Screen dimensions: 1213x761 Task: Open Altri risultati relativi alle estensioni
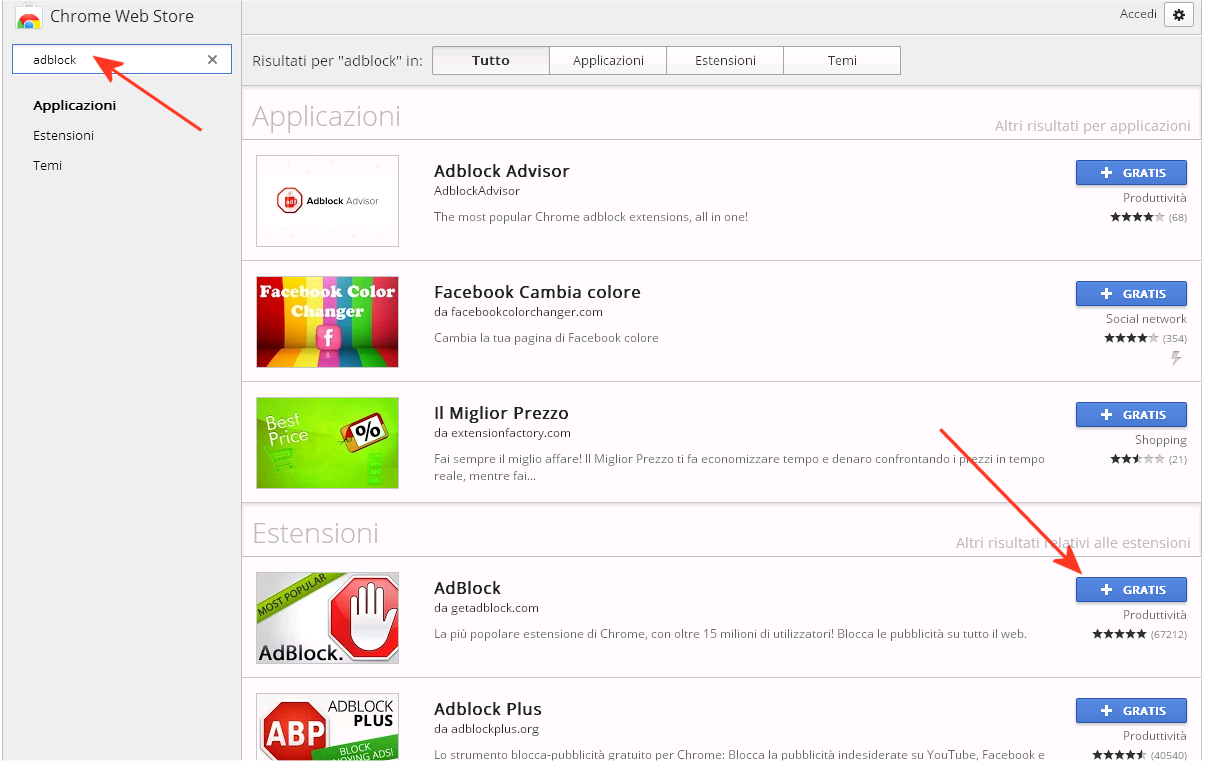(1073, 543)
